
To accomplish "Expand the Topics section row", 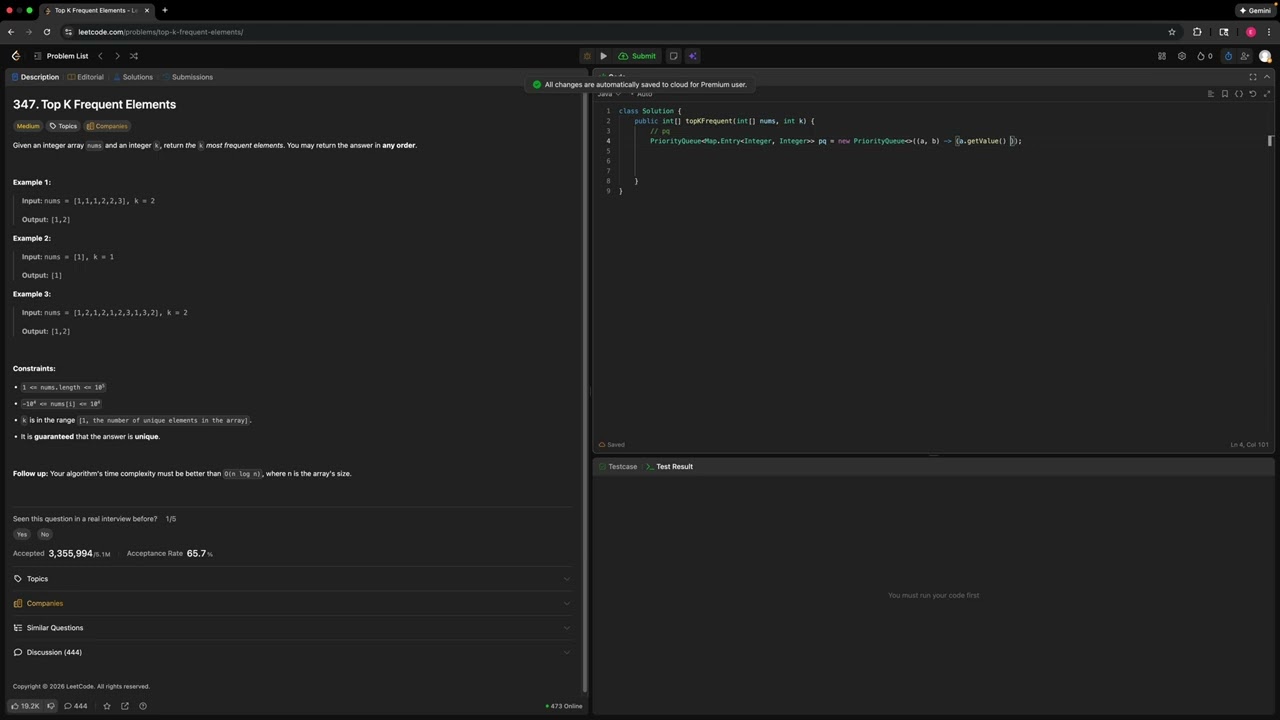I will pyautogui.click(x=292, y=579).
